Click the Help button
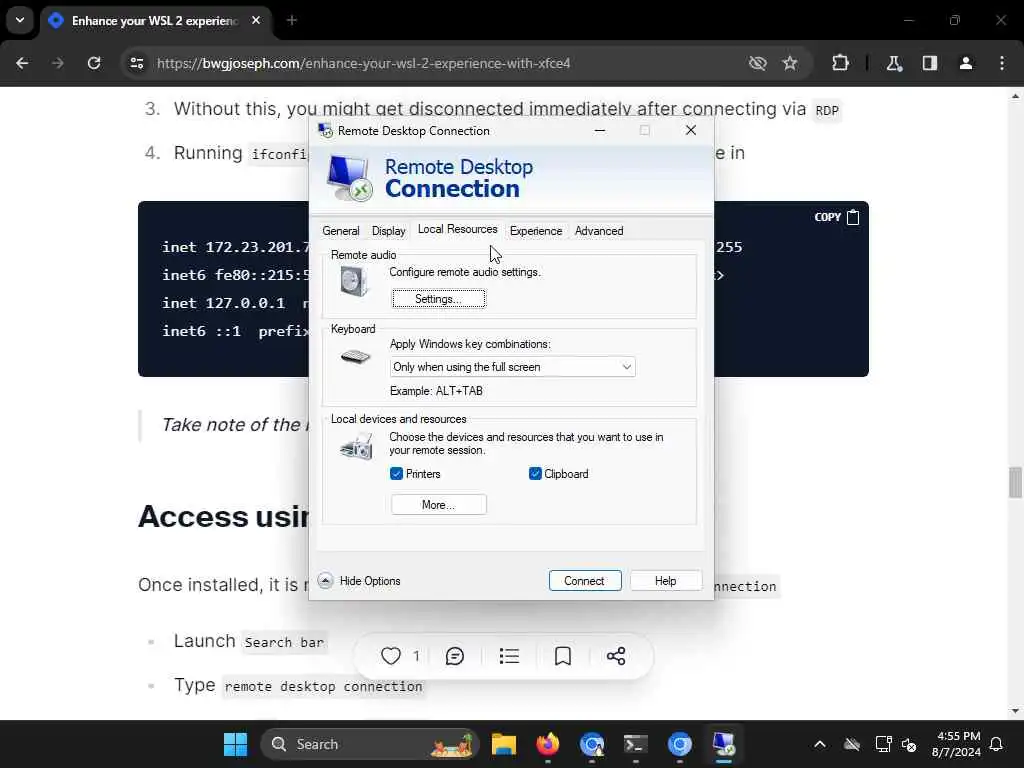 665,581
